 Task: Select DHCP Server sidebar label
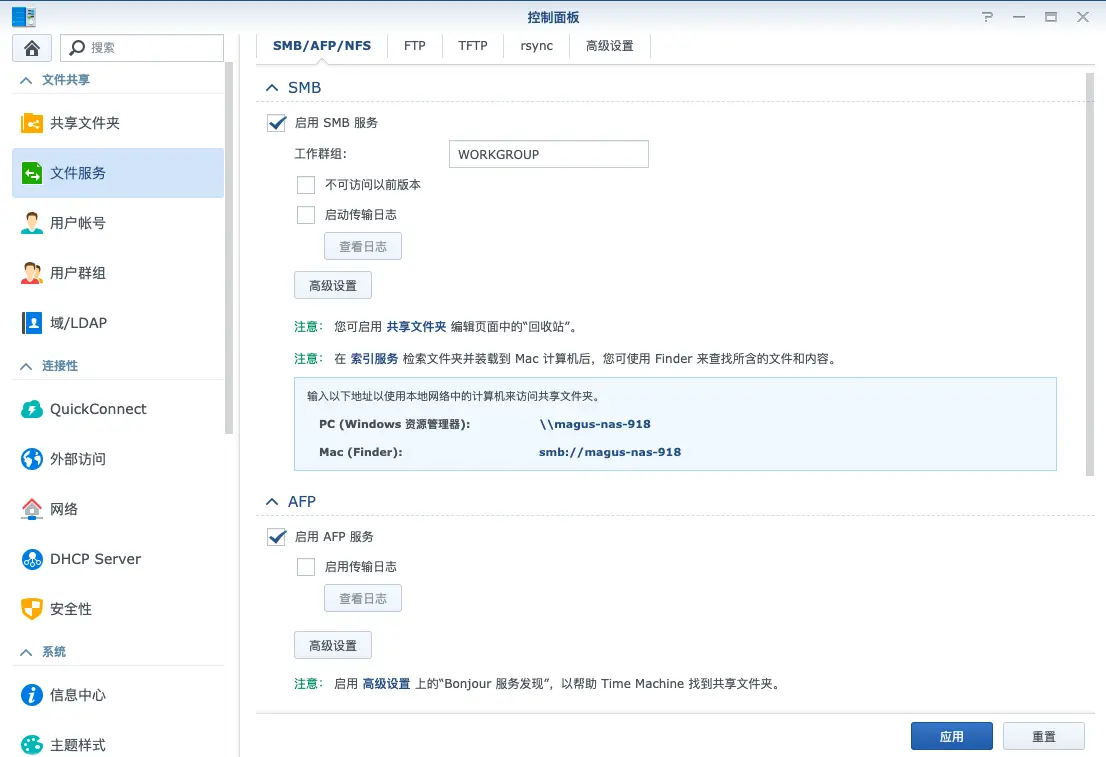[x=95, y=559]
